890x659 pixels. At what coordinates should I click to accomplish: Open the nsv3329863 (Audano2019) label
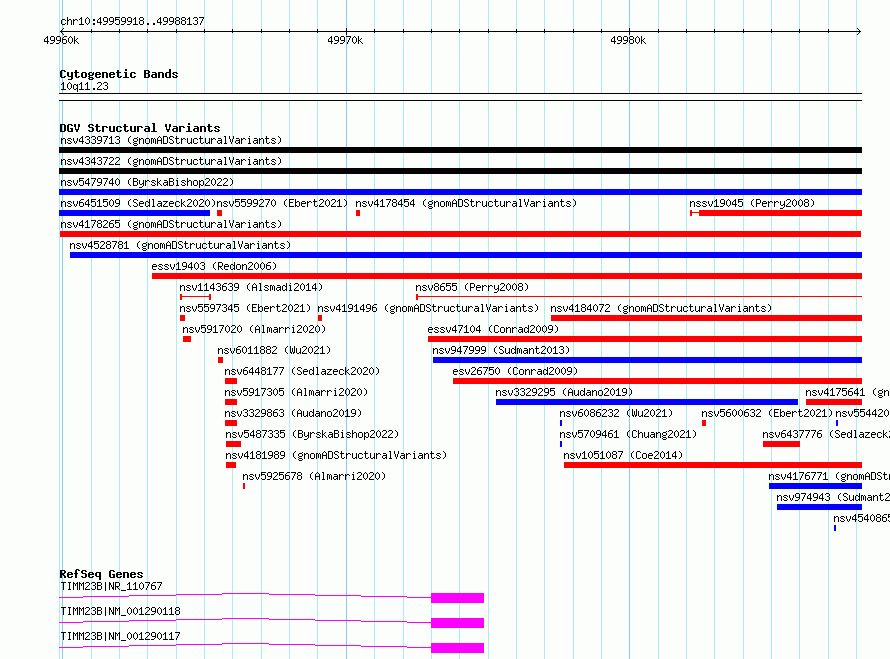293,413
